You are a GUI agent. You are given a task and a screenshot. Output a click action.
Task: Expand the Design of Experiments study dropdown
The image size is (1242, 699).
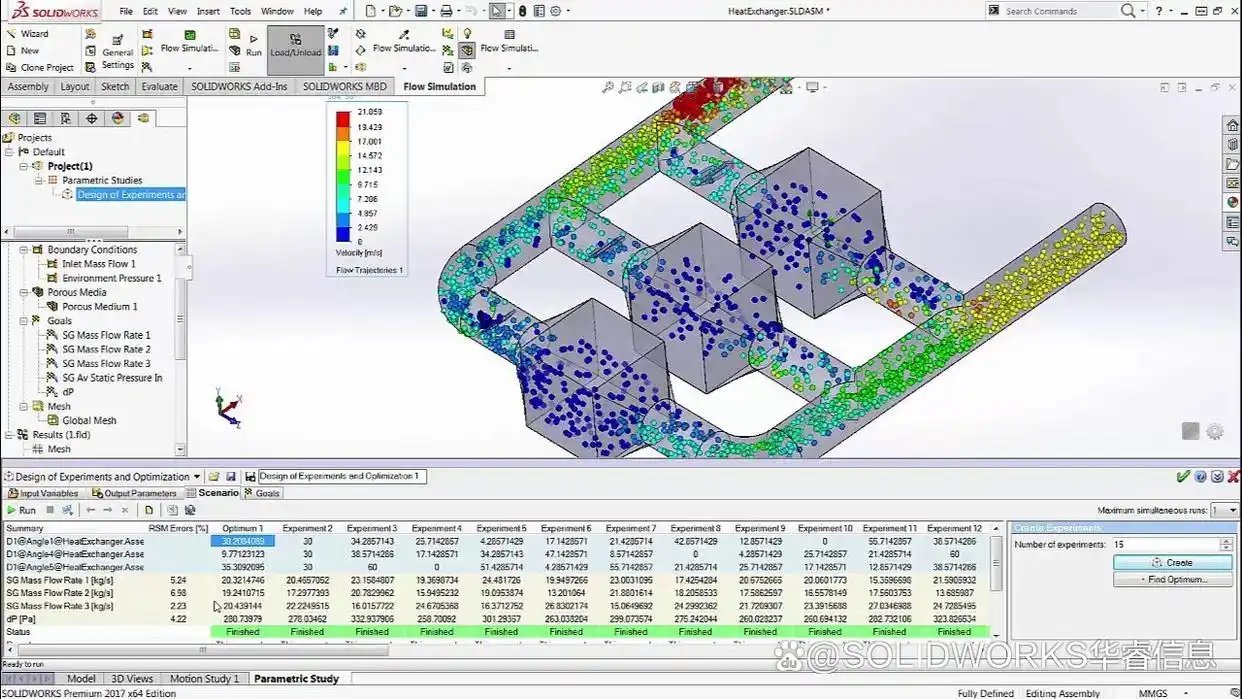[197, 477]
